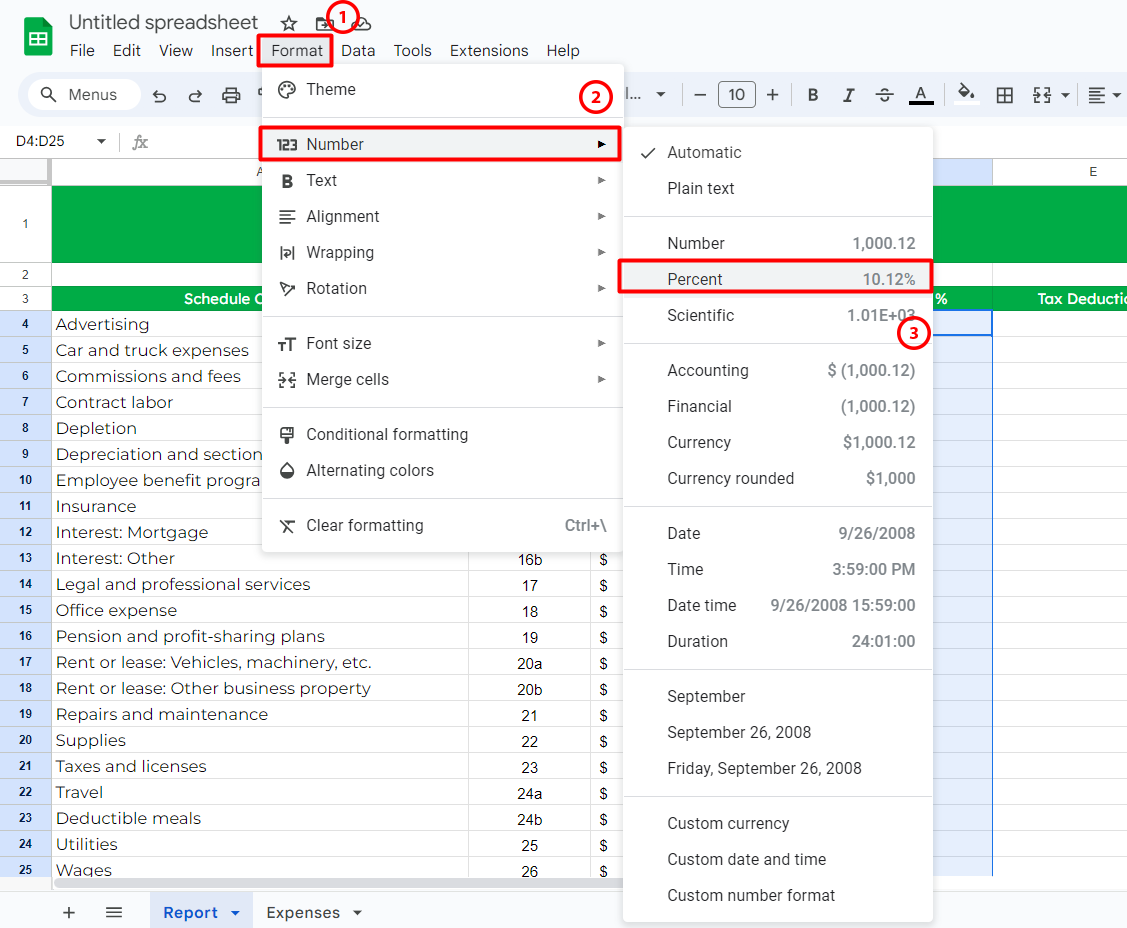Apply Number 1,000.12 format
The width and height of the screenshot is (1127, 928).
click(x=778, y=244)
